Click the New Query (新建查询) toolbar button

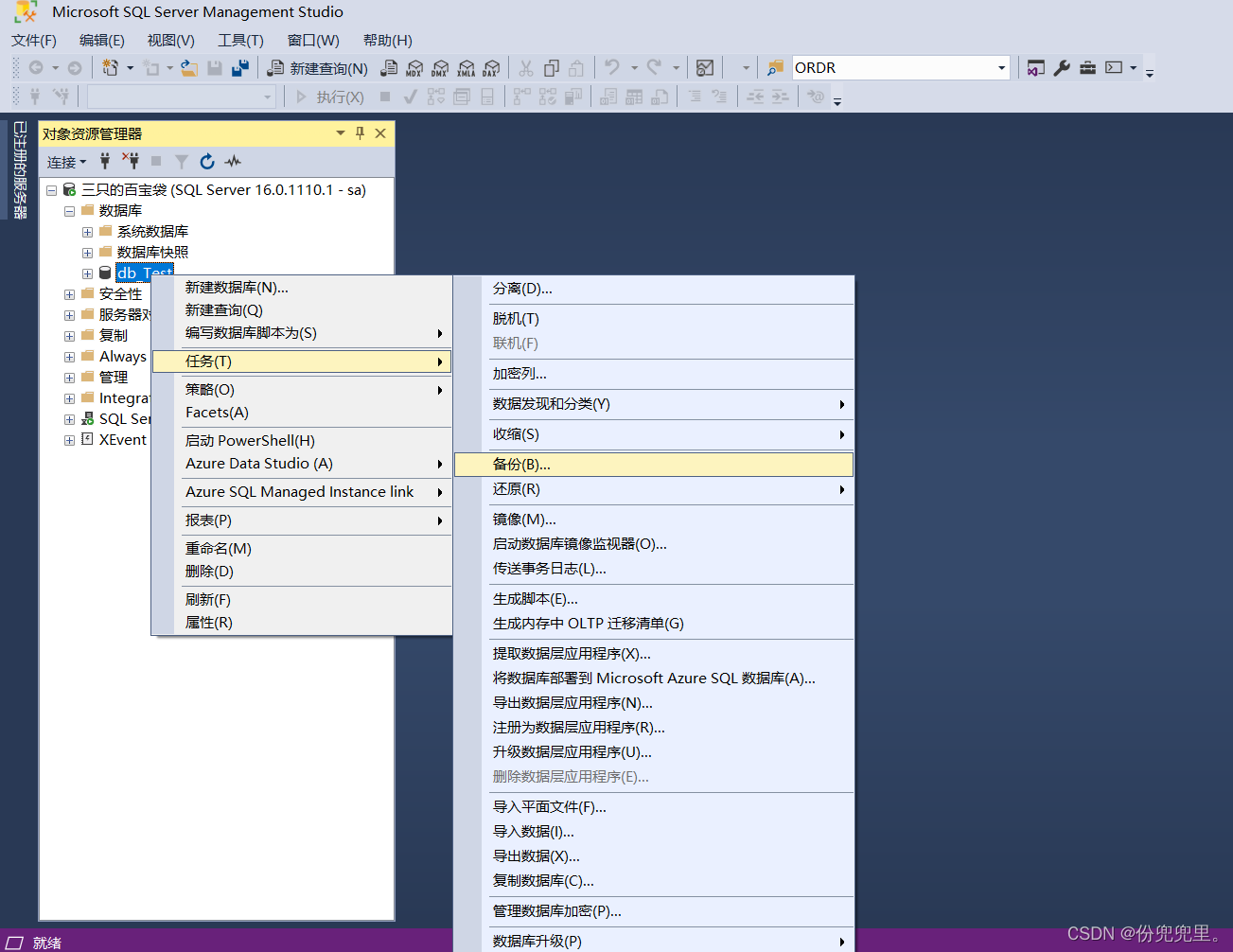click(x=318, y=68)
